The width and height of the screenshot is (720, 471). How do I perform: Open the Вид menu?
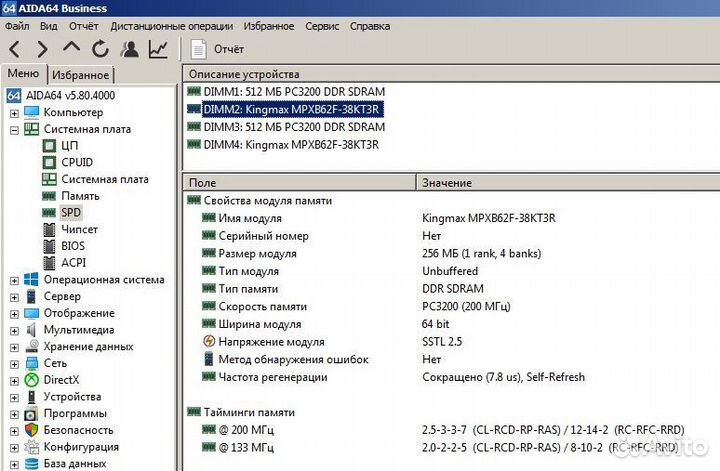pos(49,26)
